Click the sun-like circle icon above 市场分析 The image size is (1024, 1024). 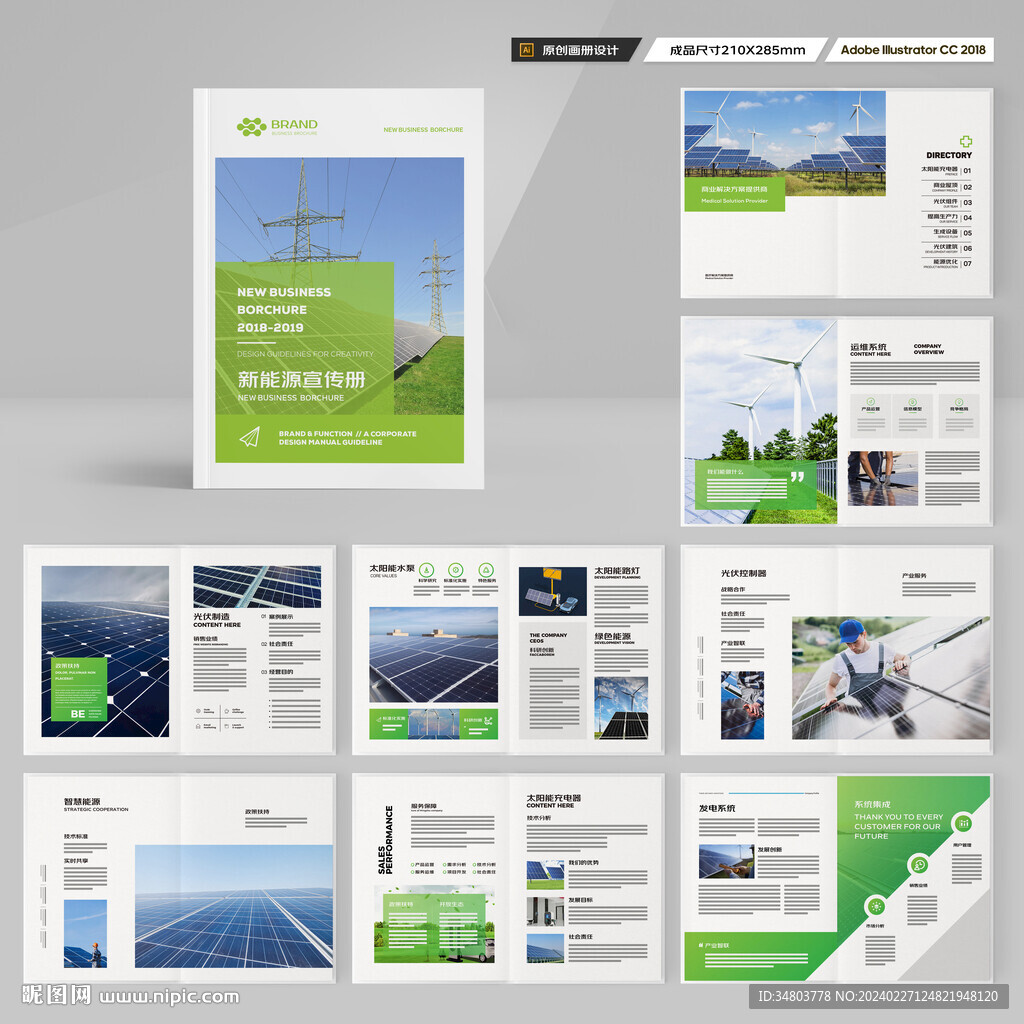pyautogui.click(x=875, y=906)
